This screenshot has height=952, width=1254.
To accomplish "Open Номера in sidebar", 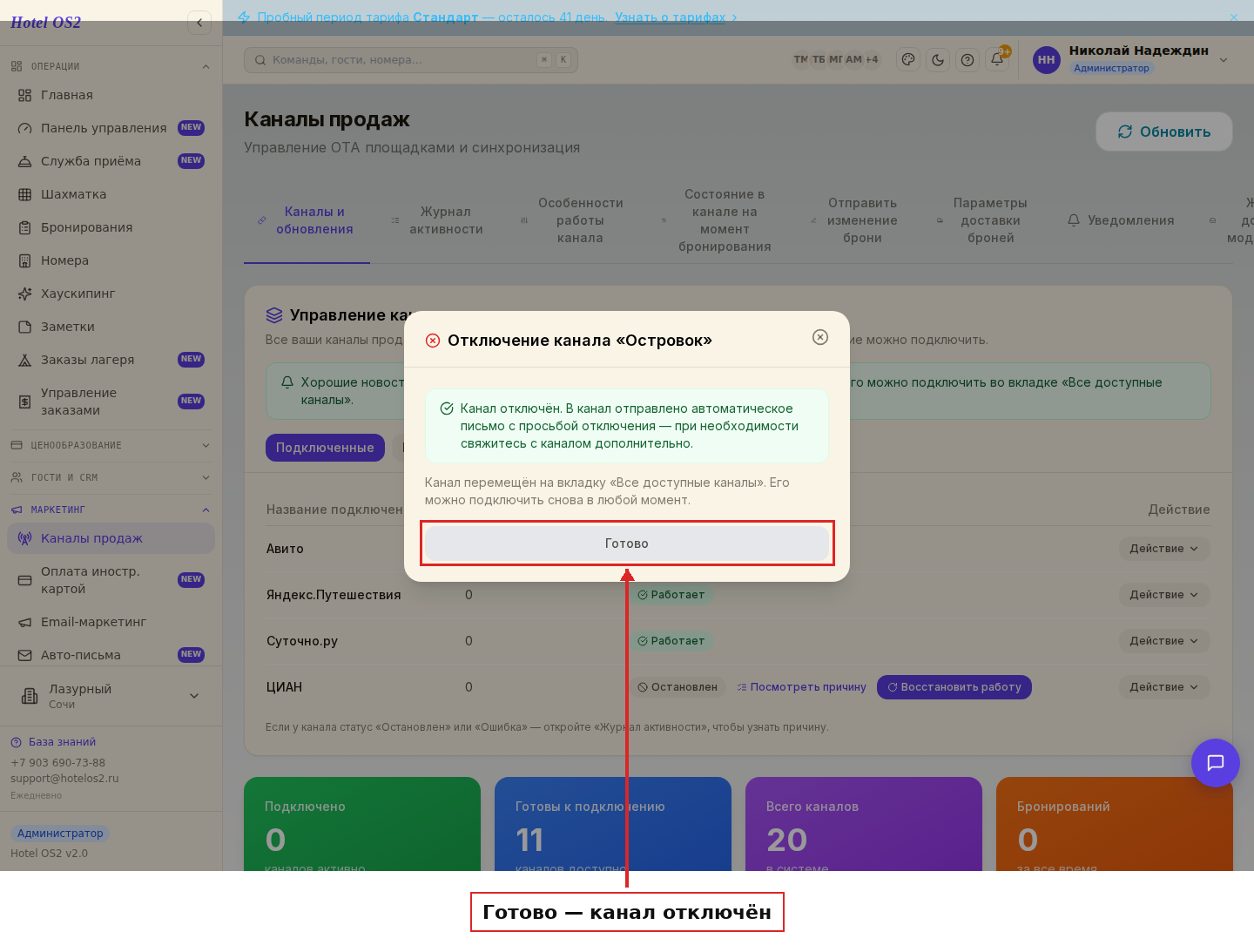I will point(111,260).
